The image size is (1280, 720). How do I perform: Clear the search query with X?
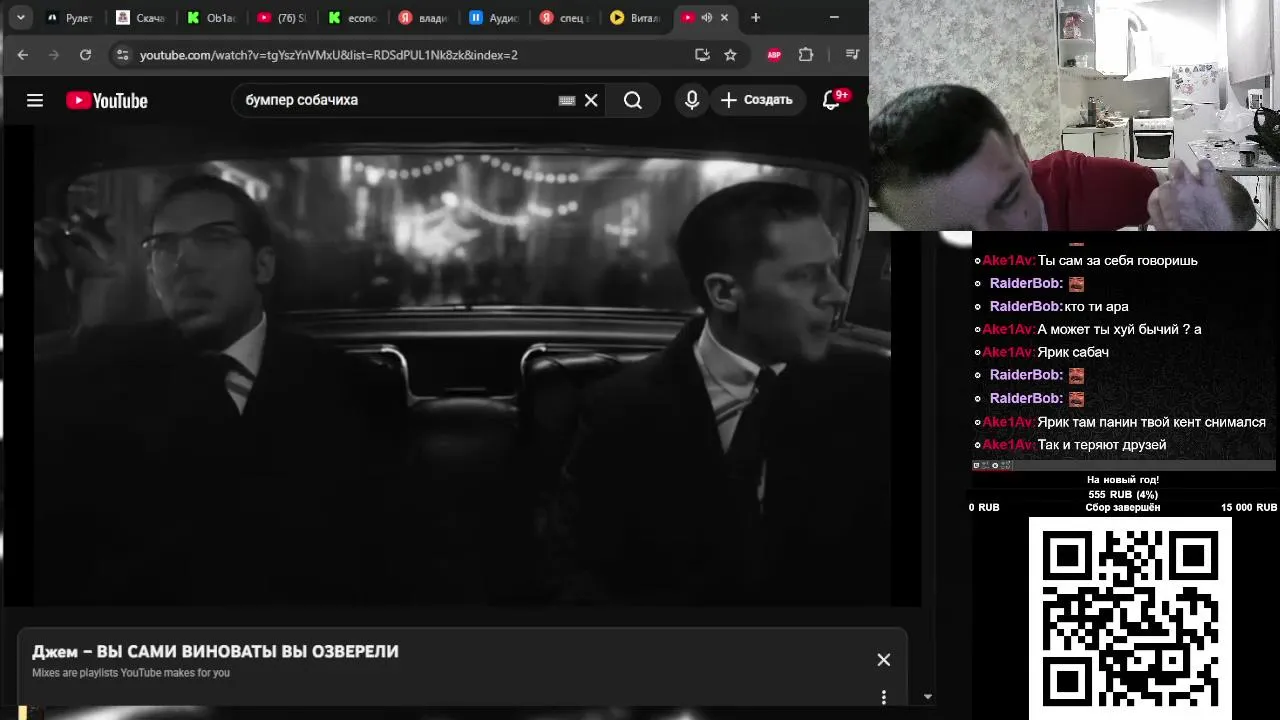pyautogui.click(x=591, y=100)
